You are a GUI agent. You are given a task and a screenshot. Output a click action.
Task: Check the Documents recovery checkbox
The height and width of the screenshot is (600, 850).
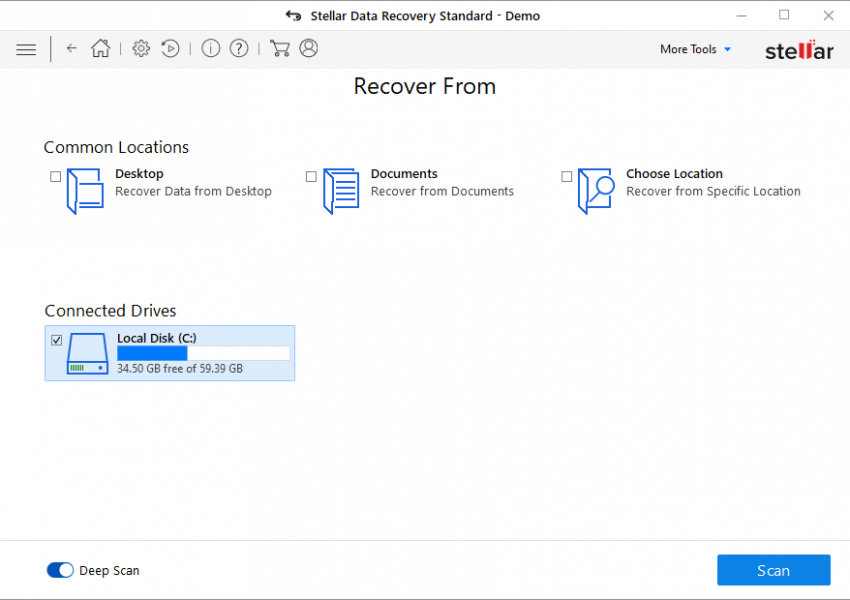pos(311,176)
